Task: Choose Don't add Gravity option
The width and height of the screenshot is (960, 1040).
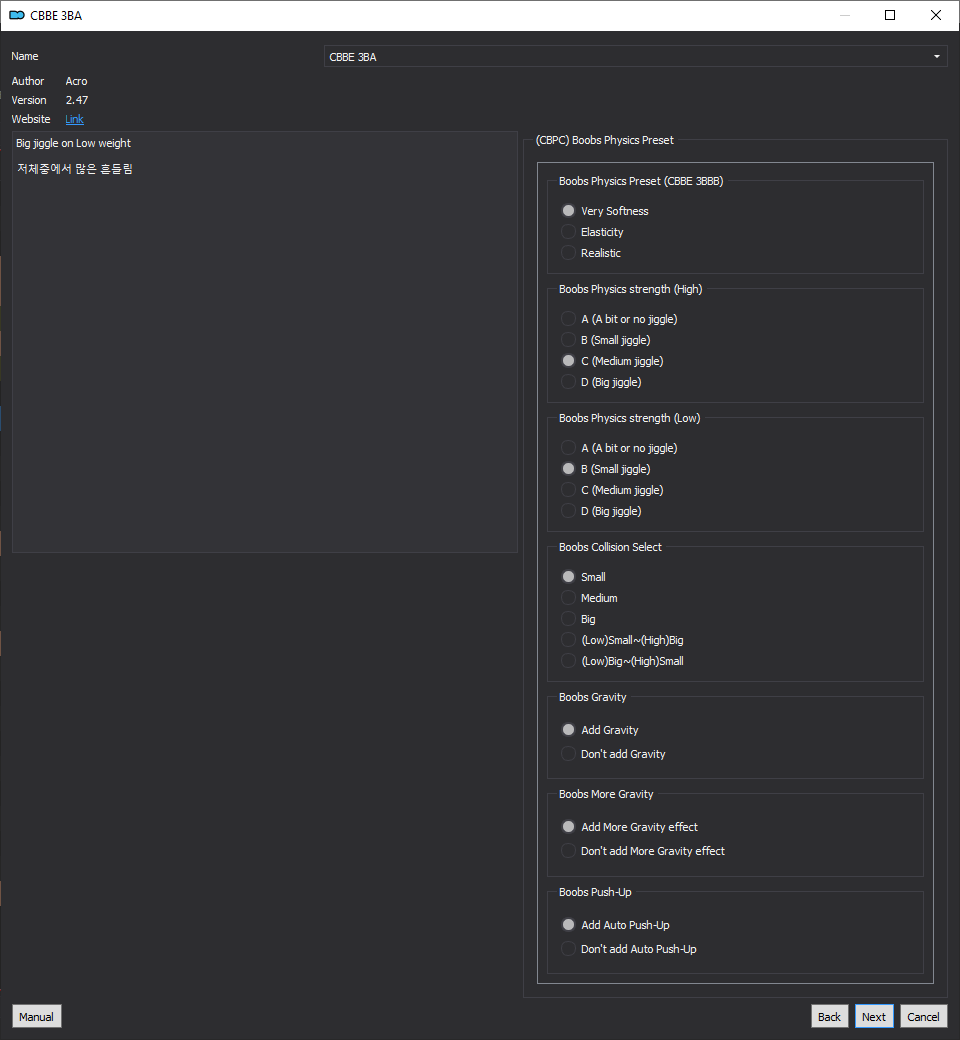Action: click(613, 754)
